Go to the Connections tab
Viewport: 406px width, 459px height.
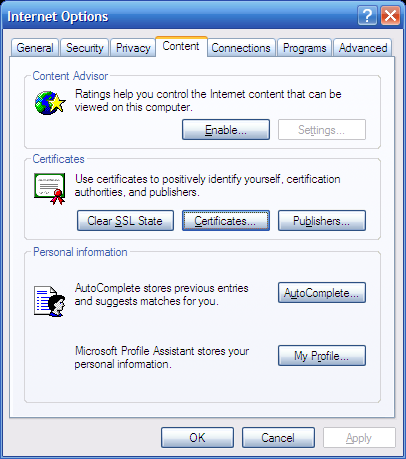pos(241,48)
